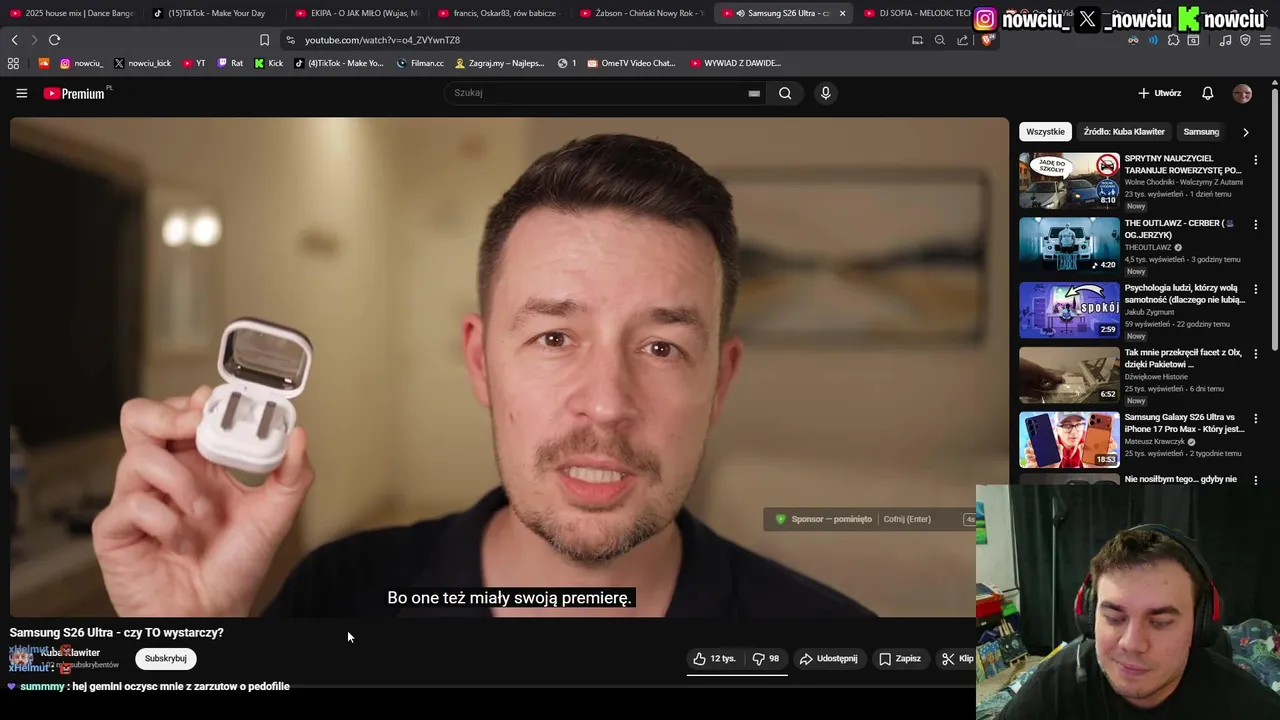Viewport: 1280px width, 720px height.
Task: Open Samsung Galaxy S26 Ultra vs iPhone thumbnail
Action: pos(1069,439)
